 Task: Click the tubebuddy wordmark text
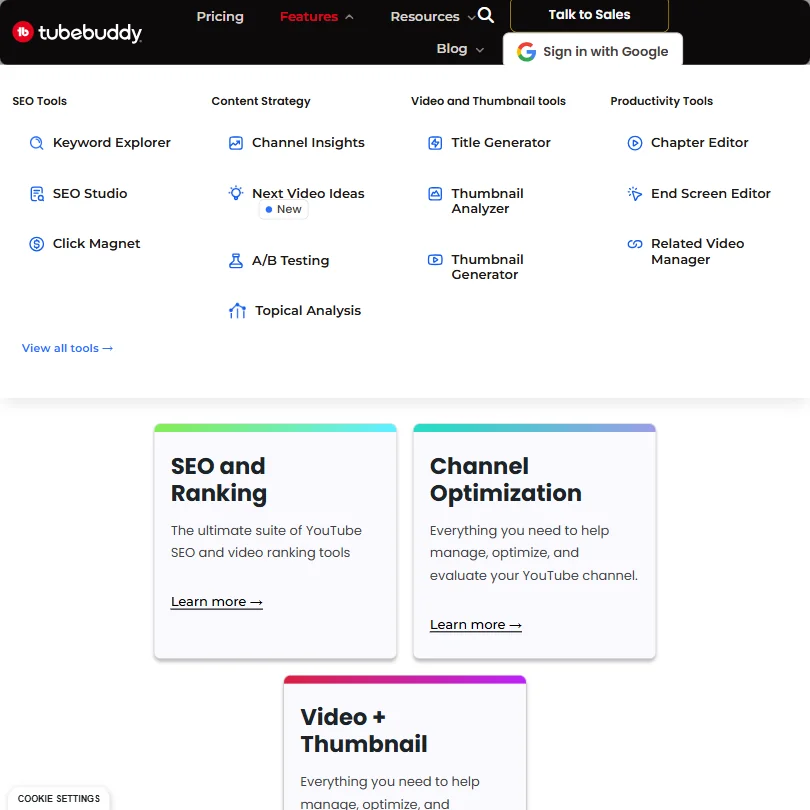coord(90,33)
